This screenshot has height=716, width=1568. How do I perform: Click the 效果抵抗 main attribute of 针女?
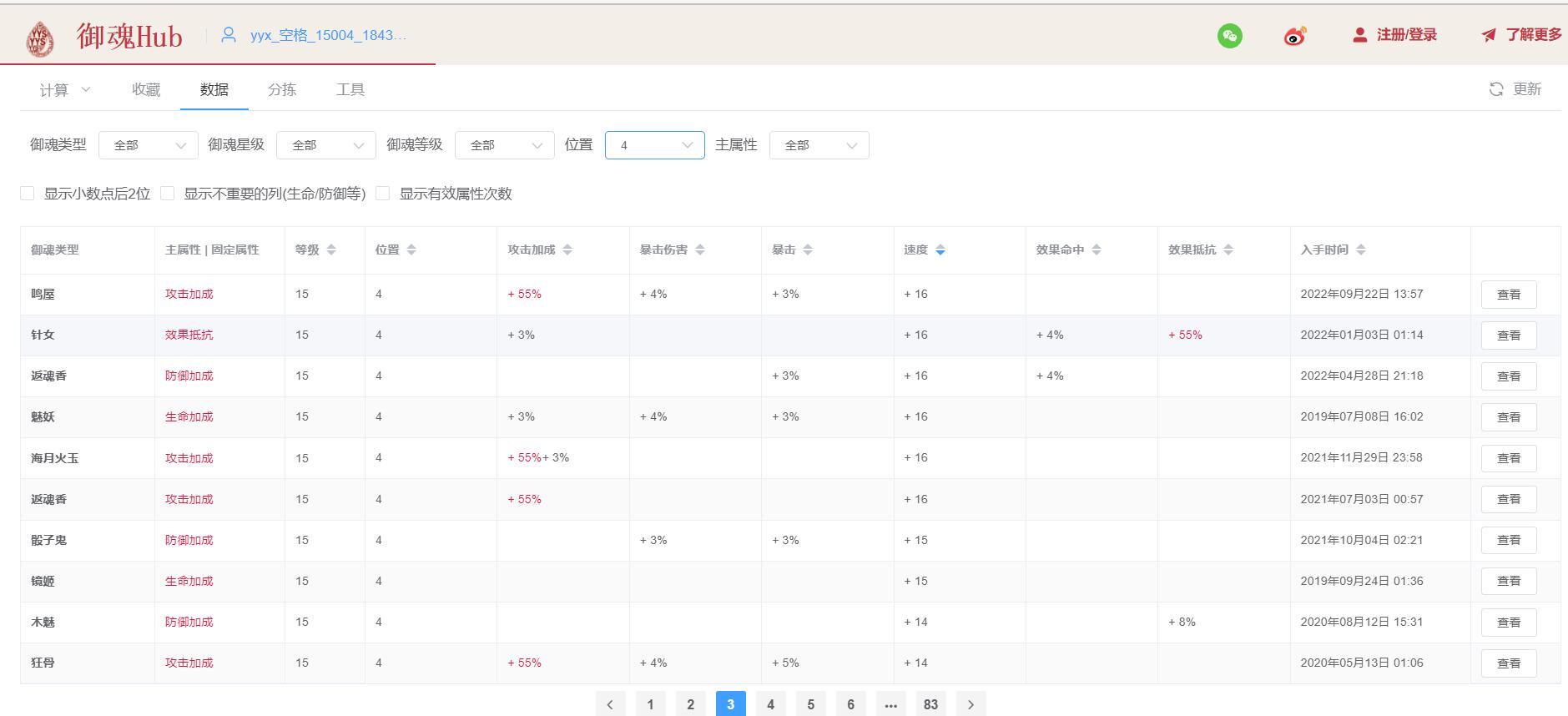189,335
